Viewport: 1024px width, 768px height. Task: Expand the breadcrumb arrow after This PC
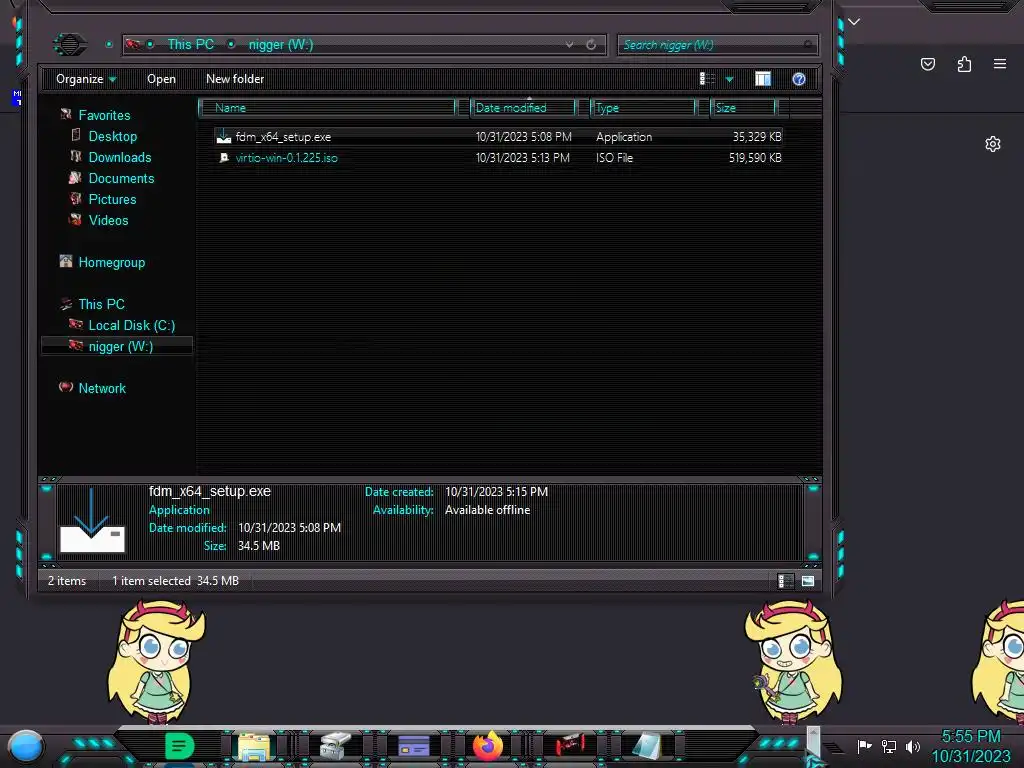coord(231,44)
